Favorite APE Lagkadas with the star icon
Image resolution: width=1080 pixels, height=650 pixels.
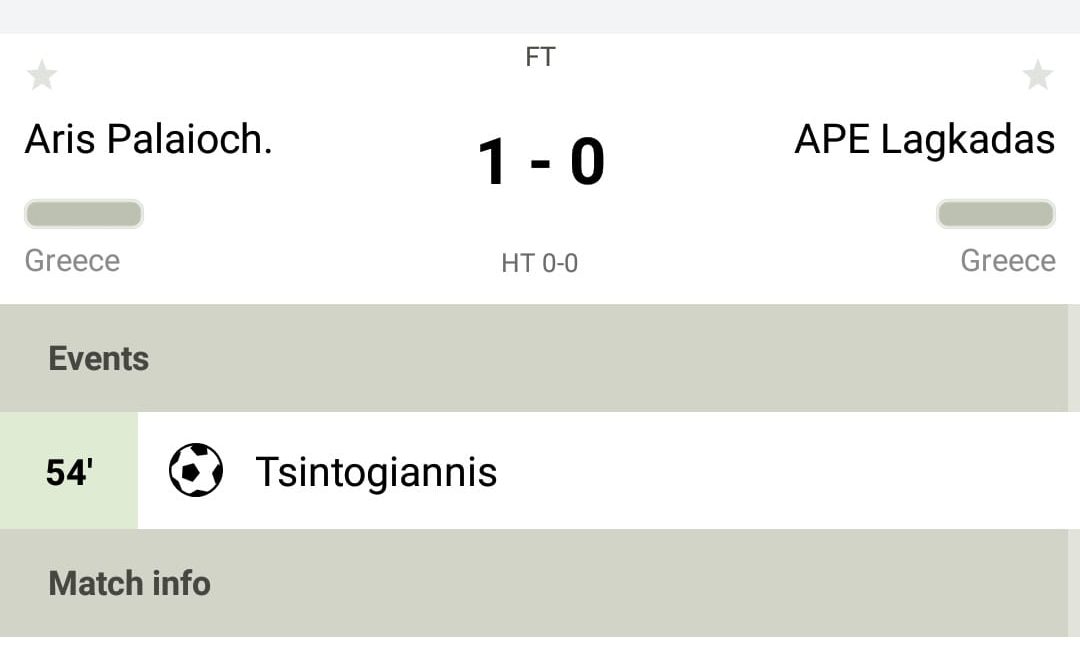click(1038, 75)
